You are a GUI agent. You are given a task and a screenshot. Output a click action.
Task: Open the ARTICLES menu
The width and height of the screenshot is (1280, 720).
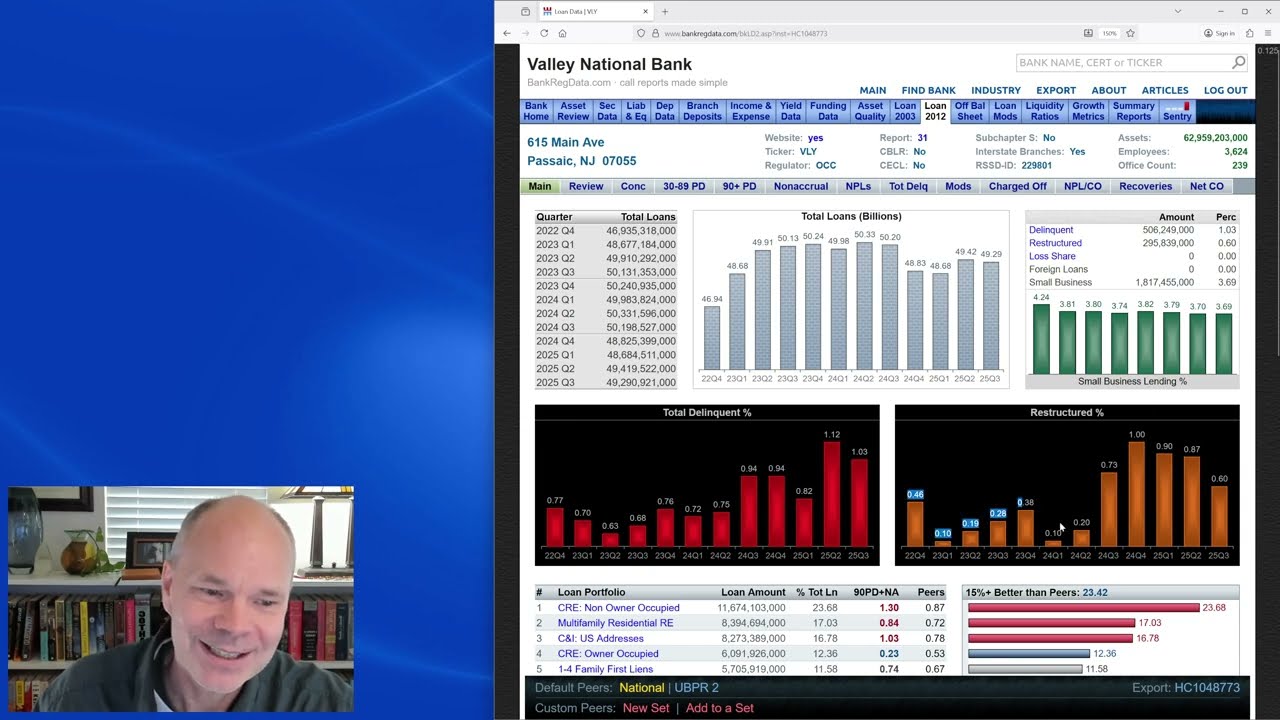coord(1165,90)
